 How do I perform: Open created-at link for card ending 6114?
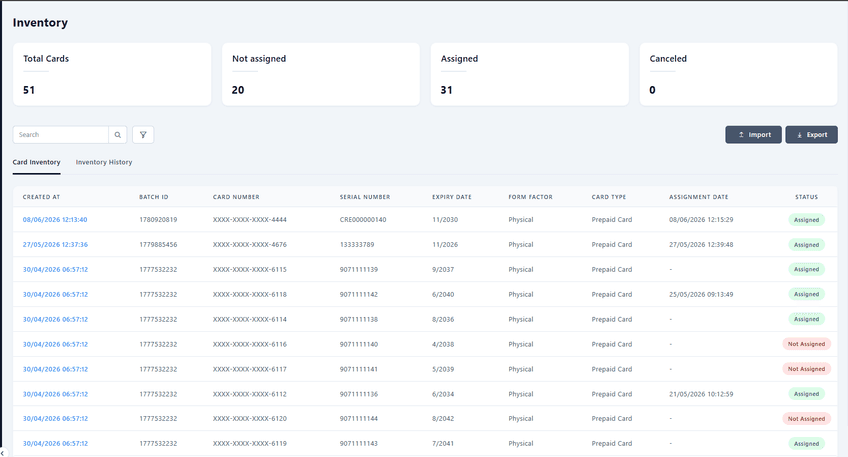tap(55, 319)
